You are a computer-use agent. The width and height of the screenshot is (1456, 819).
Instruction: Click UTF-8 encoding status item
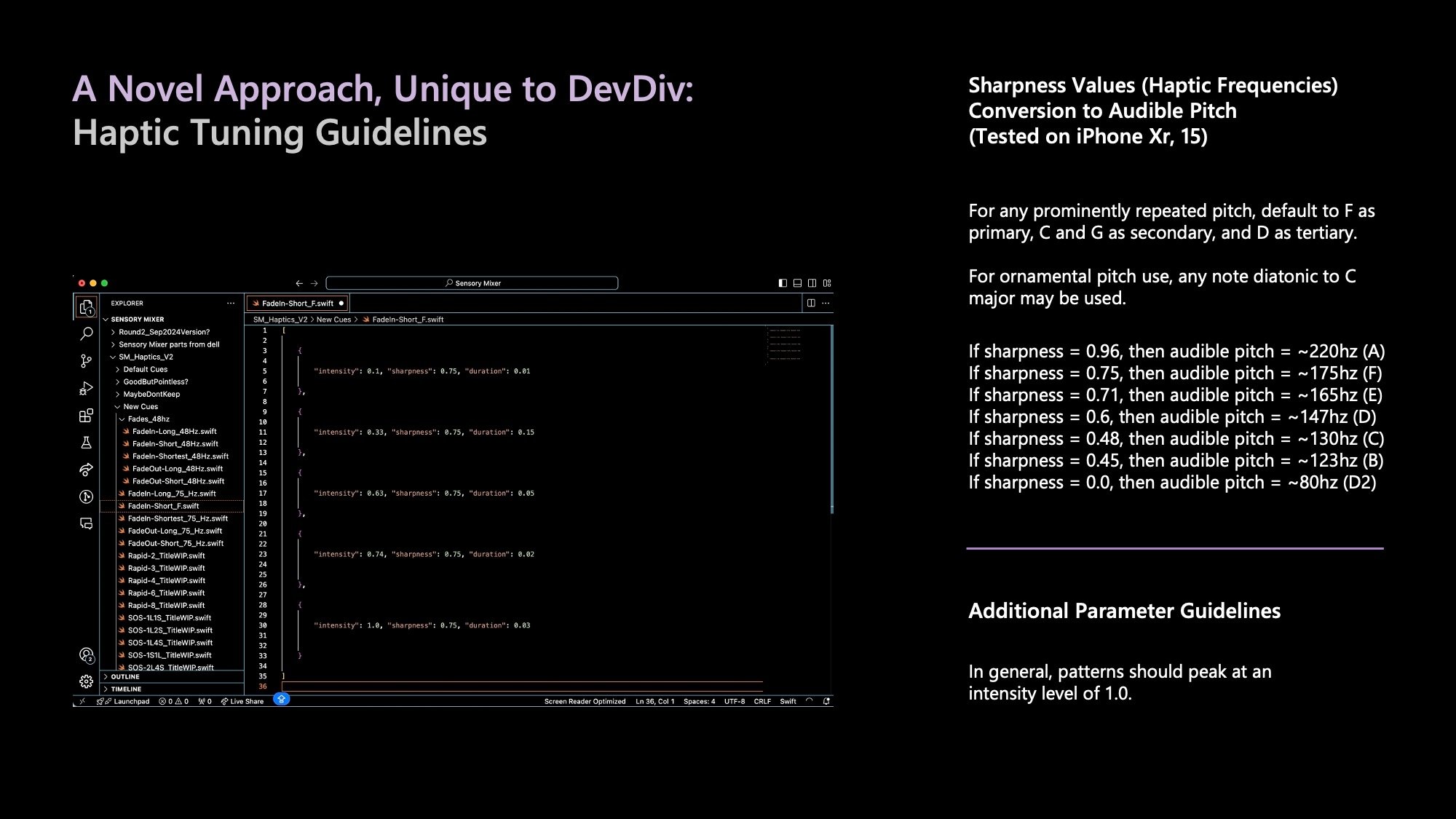[735, 702]
